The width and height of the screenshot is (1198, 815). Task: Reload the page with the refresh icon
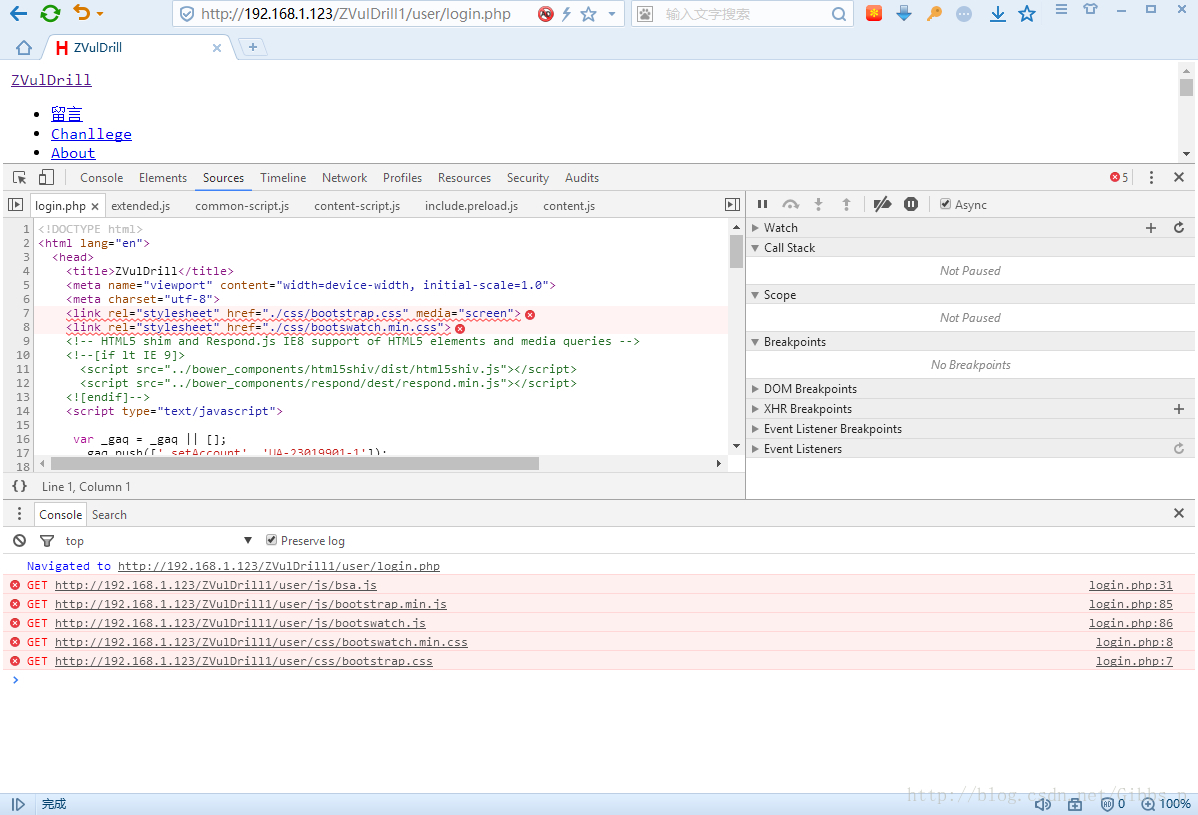click(x=50, y=13)
